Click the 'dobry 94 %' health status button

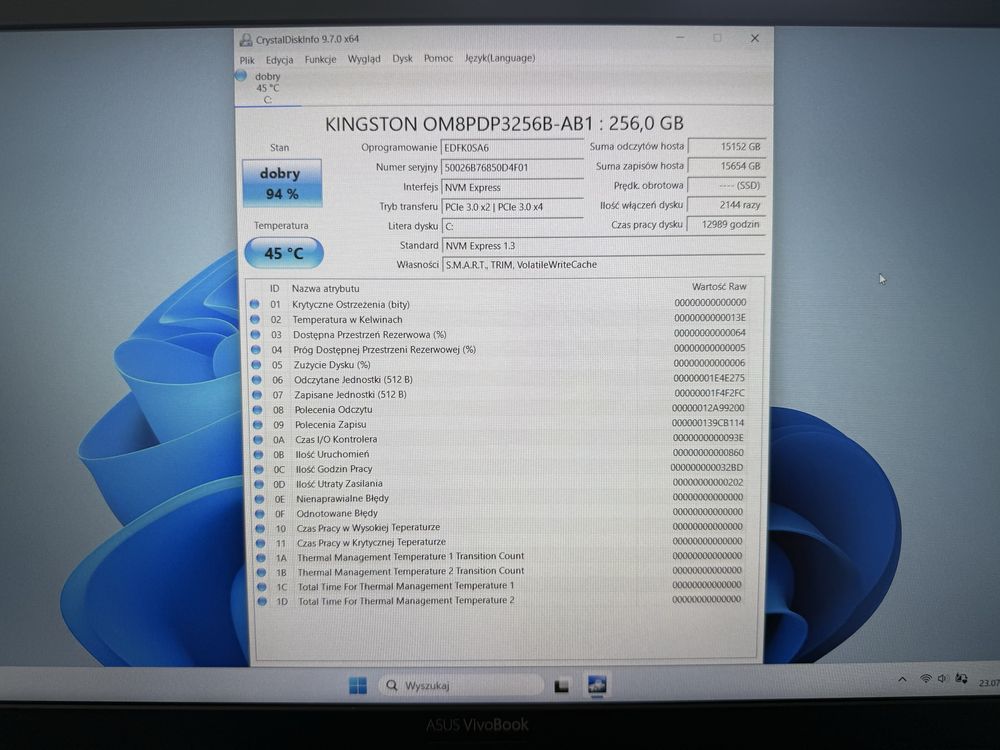[x=281, y=183]
